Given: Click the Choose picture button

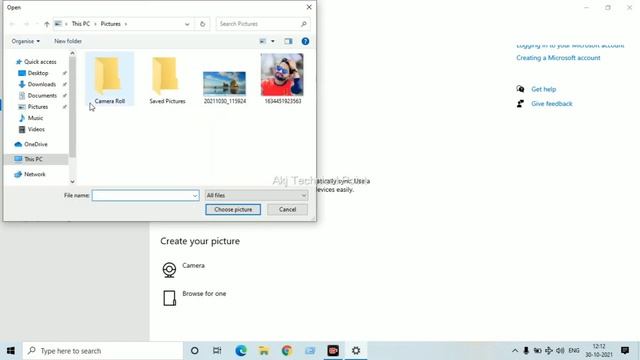Looking at the screenshot, I should pyautogui.click(x=233, y=209).
